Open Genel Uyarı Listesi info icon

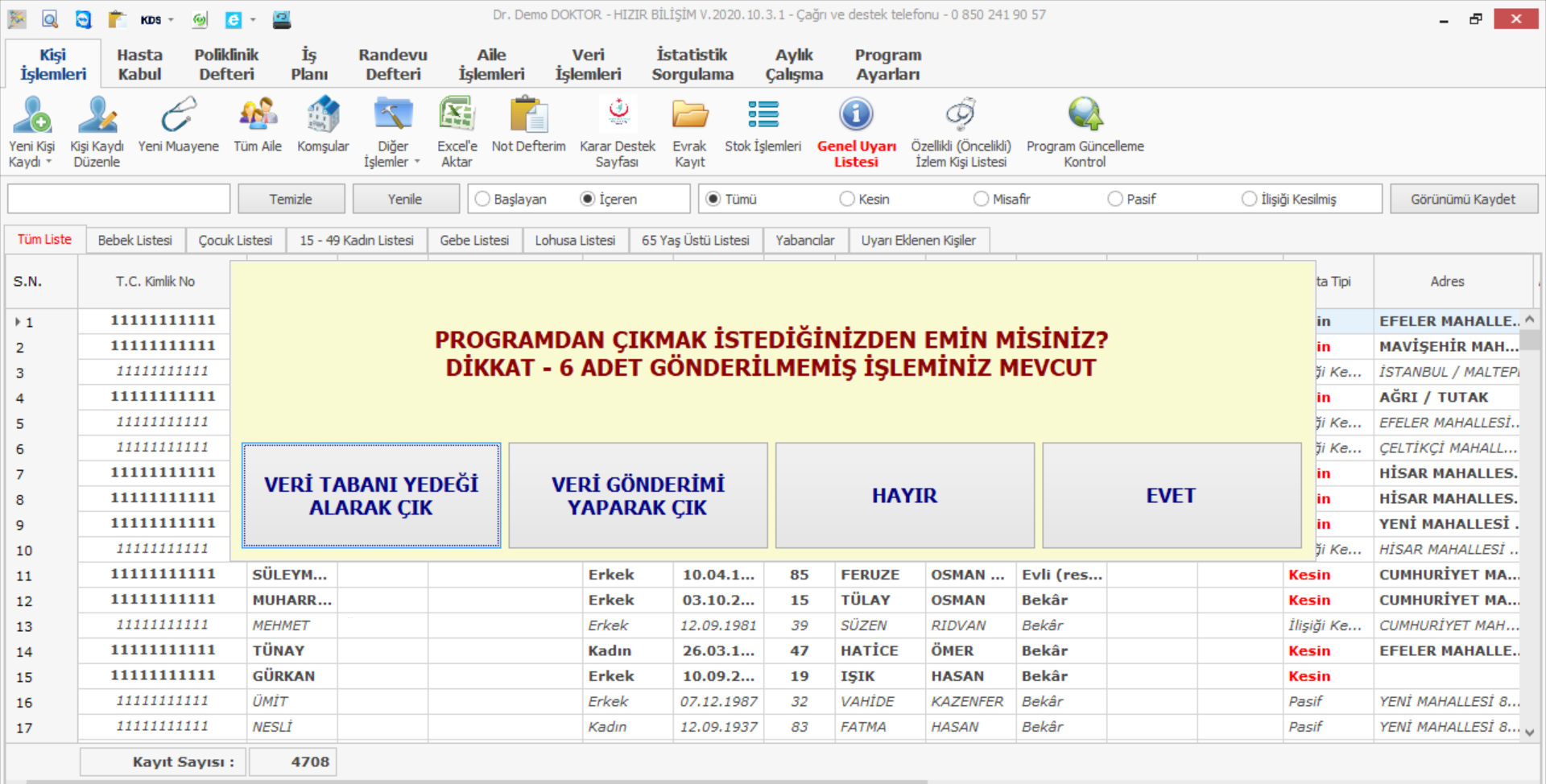click(857, 114)
